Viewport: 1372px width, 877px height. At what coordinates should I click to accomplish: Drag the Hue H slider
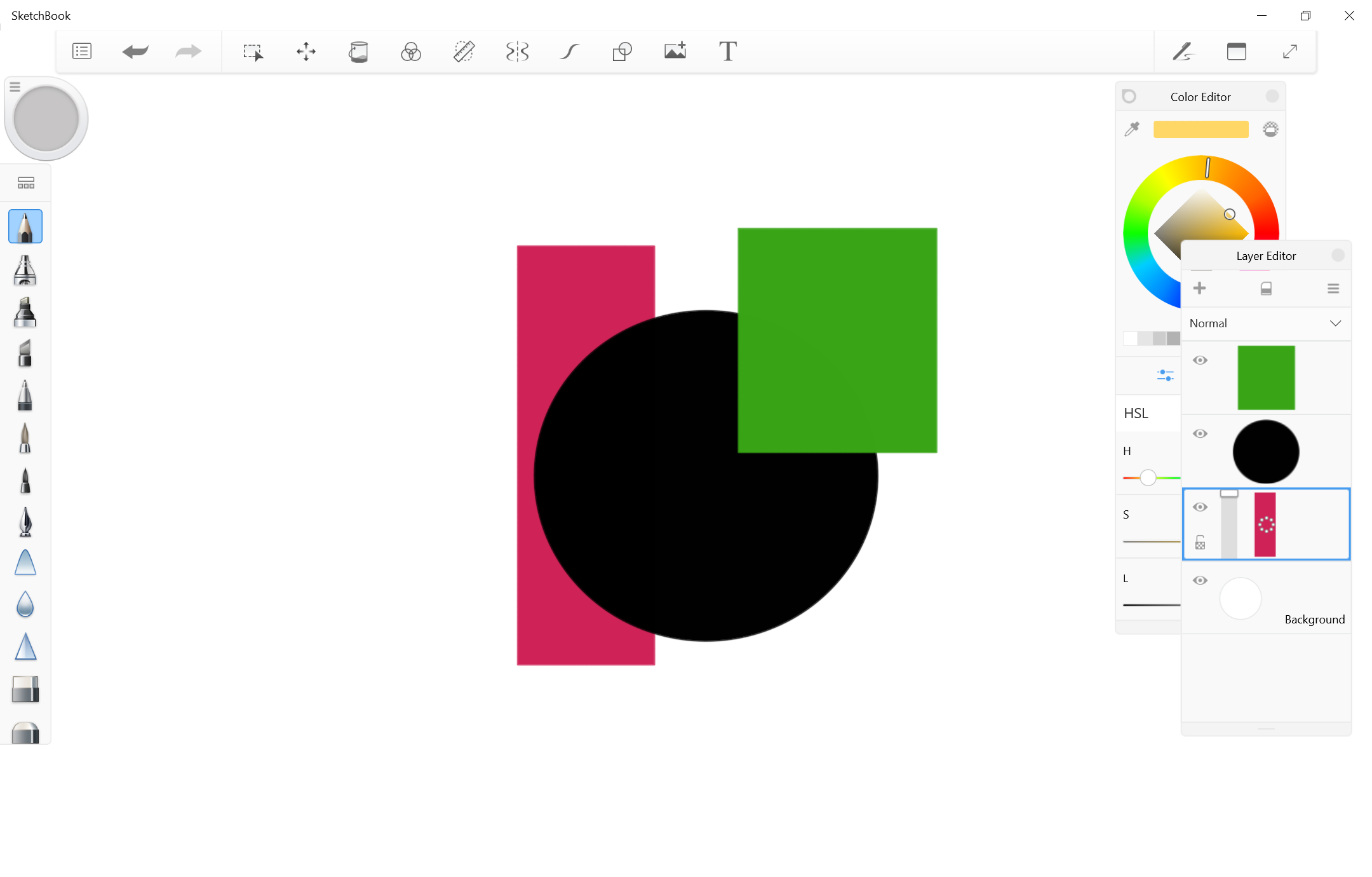(x=1148, y=477)
